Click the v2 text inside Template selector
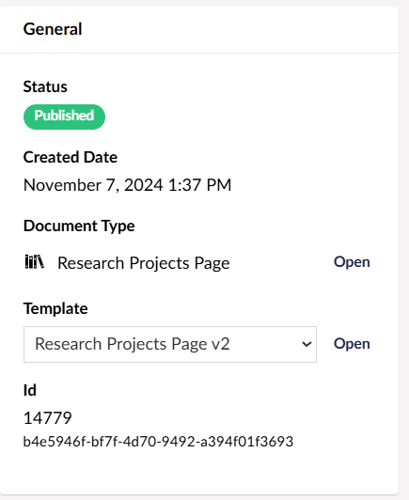The height and width of the screenshot is (500, 409). [x=221, y=344]
